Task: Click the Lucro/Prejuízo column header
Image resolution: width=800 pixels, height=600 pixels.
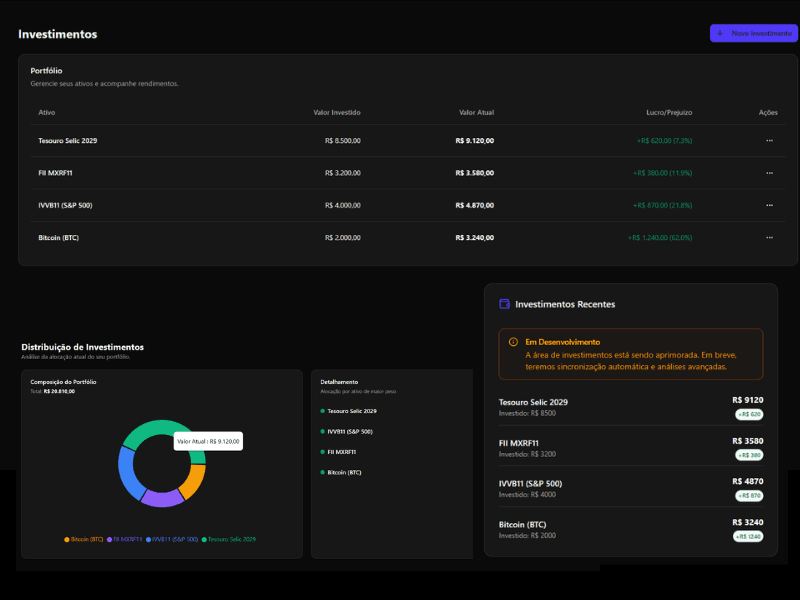Action: [669, 112]
